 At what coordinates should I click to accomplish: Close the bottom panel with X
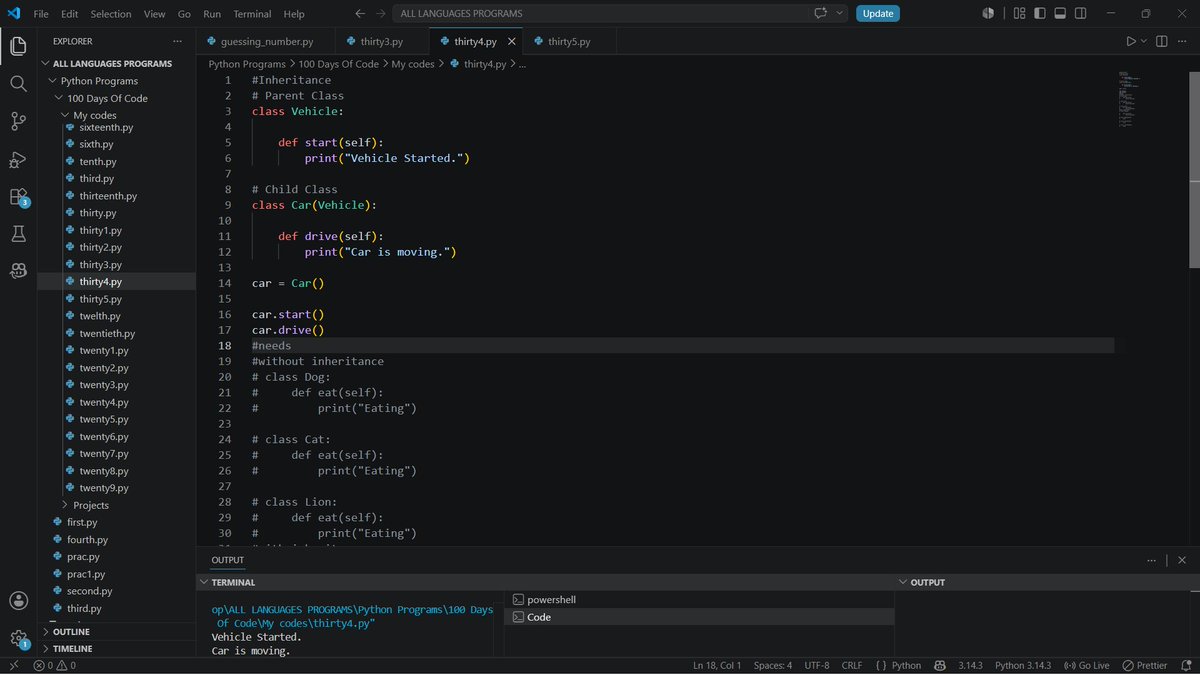coord(1182,560)
